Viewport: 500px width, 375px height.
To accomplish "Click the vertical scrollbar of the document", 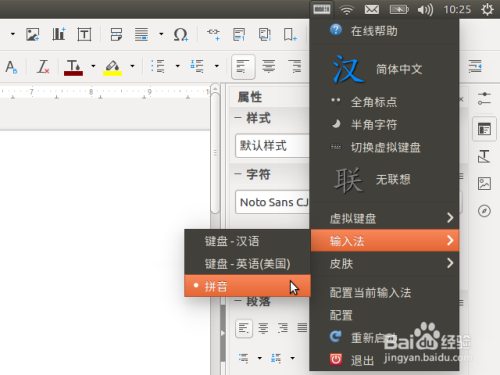I will tap(215, 153).
